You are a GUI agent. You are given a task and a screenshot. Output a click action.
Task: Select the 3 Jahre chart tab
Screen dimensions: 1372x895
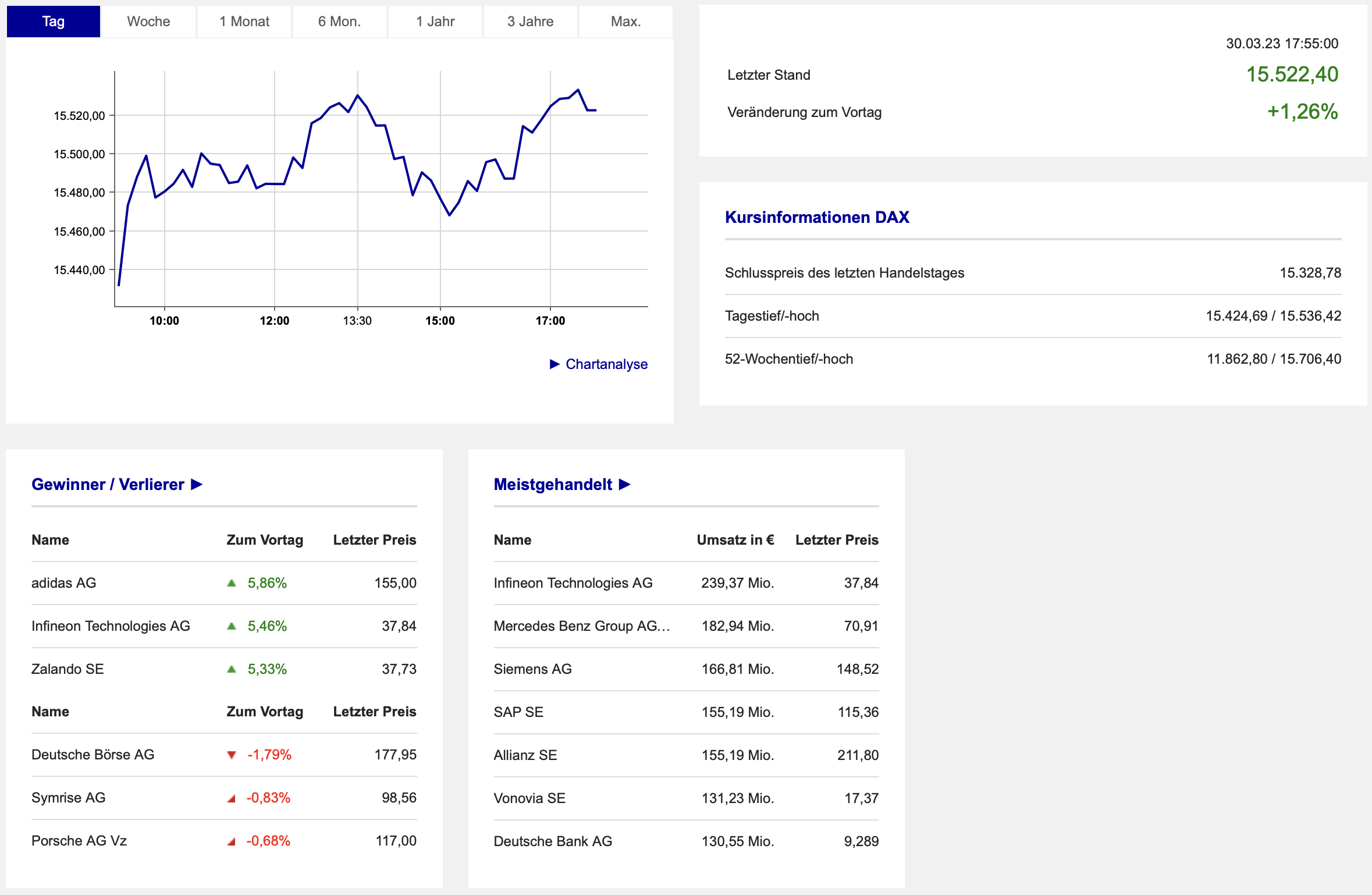[x=531, y=22]
